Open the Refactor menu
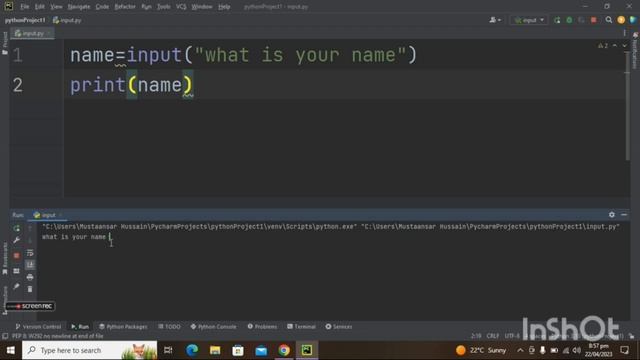The image size is (640, 360). (x=125, y=7)
